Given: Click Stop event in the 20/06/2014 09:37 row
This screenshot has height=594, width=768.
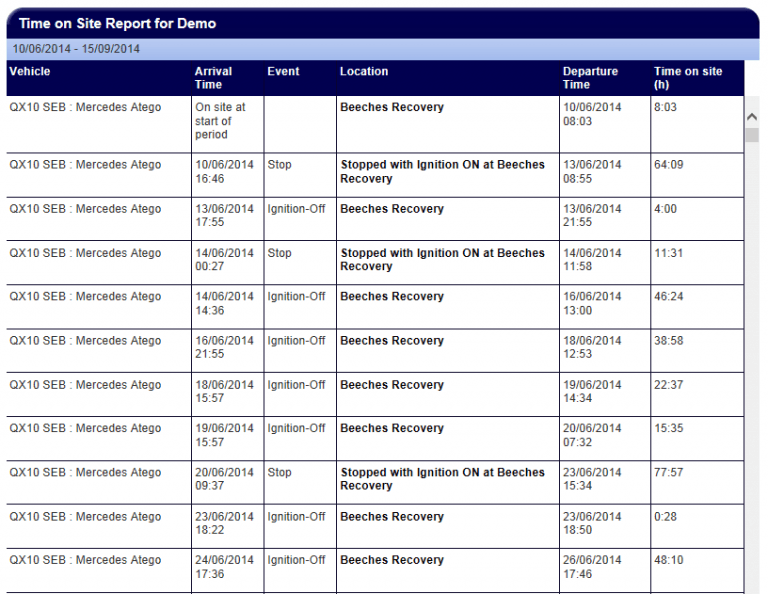Looking at the screenshot, I should (x=279, y=473).
